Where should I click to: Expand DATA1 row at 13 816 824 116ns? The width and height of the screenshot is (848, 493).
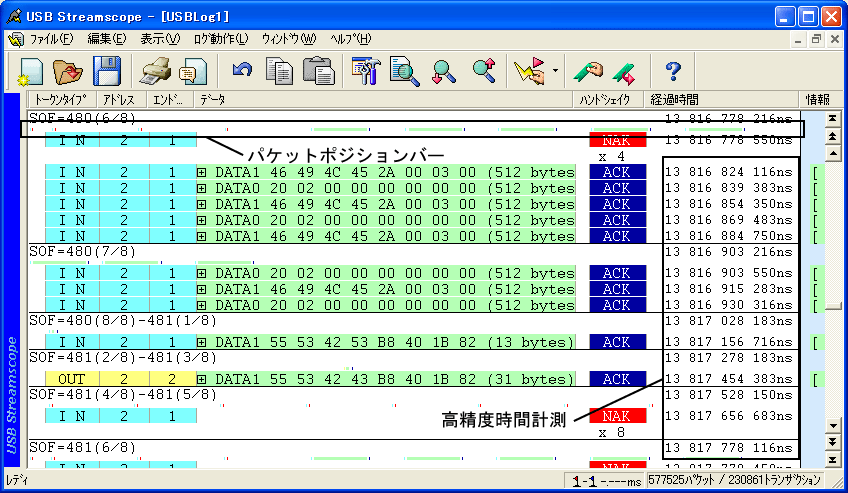coord(202,172)
